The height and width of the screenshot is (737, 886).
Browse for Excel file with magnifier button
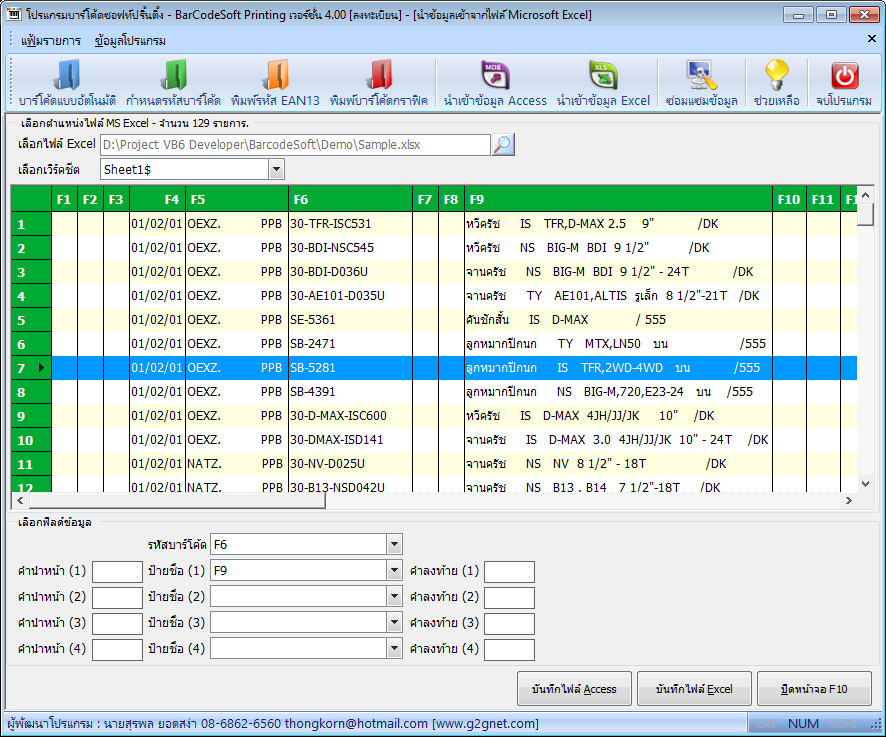(503, 145)
